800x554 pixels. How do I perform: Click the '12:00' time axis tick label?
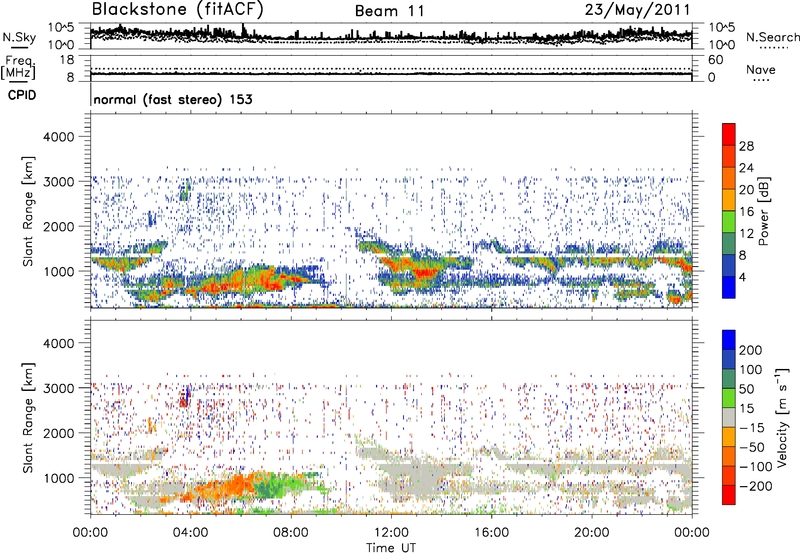click(391, 533)
